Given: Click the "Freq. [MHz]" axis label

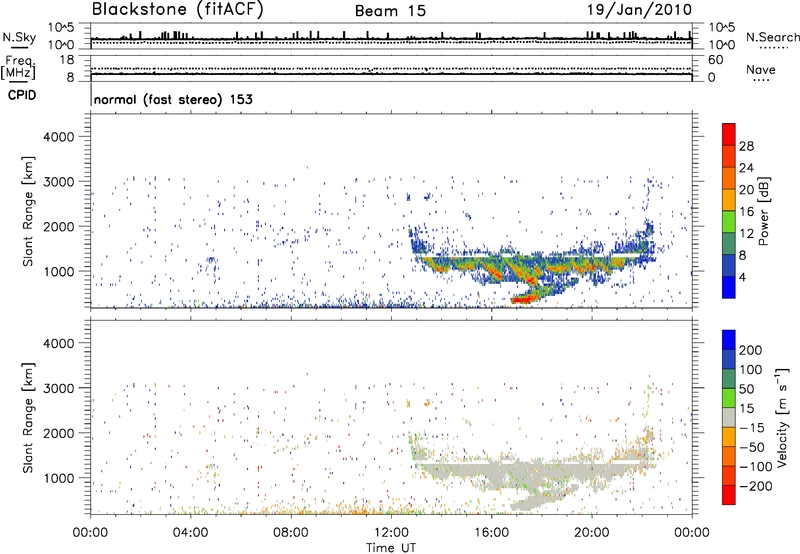Looking at the screenshot, I should coord(18,68).
